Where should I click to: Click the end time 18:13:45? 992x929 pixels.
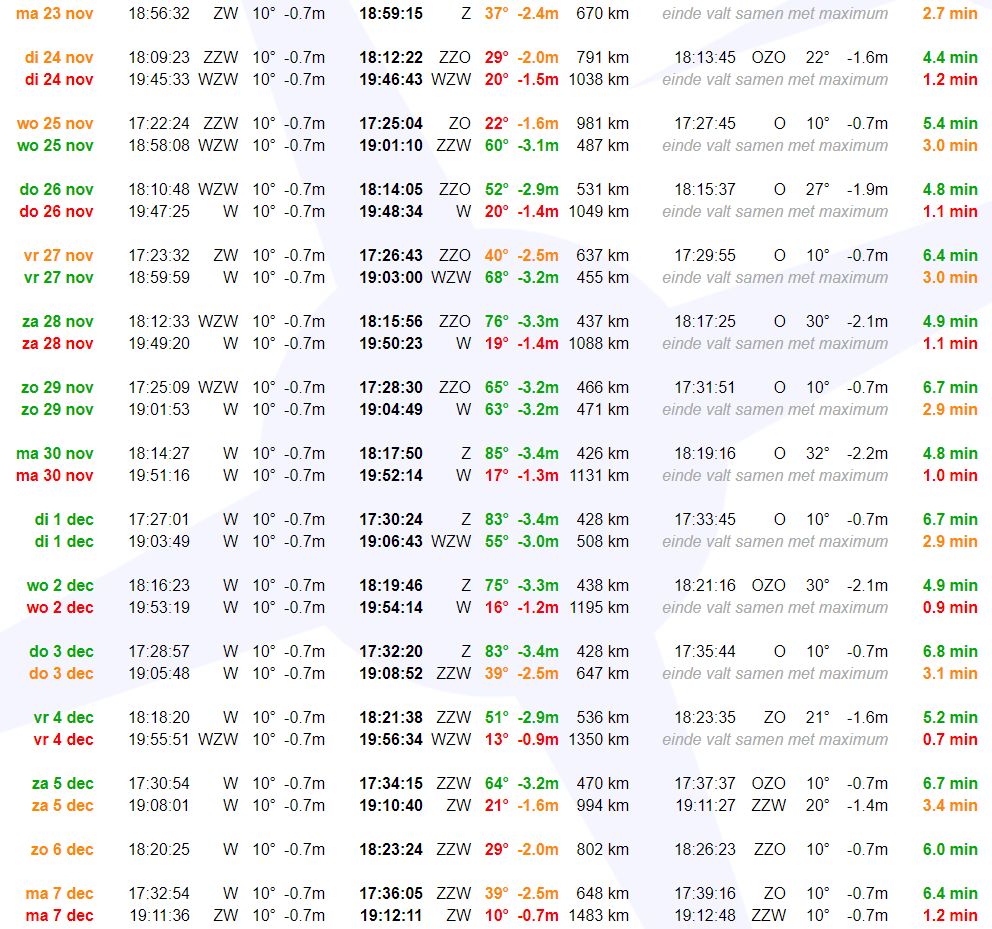click(x=704, y=58)
